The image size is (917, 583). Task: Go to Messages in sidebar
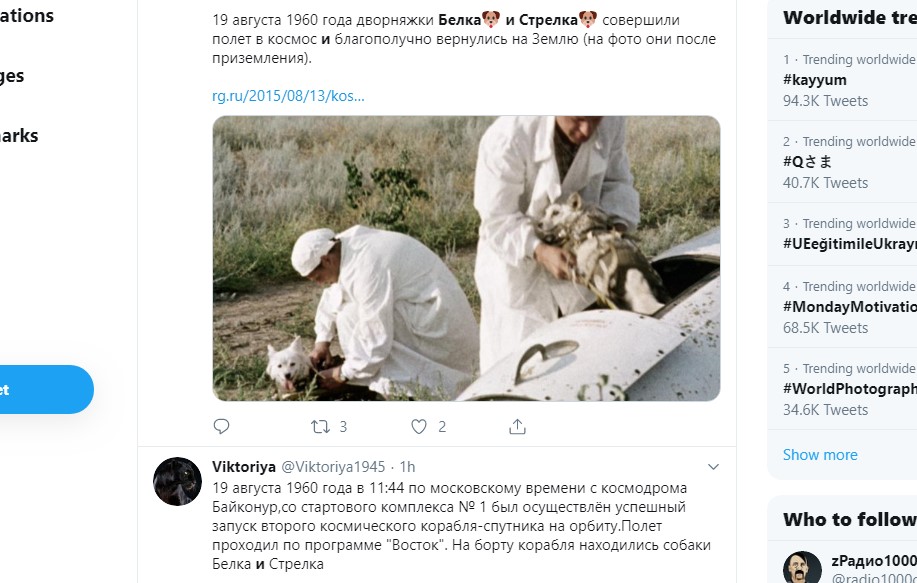[12, 76]
